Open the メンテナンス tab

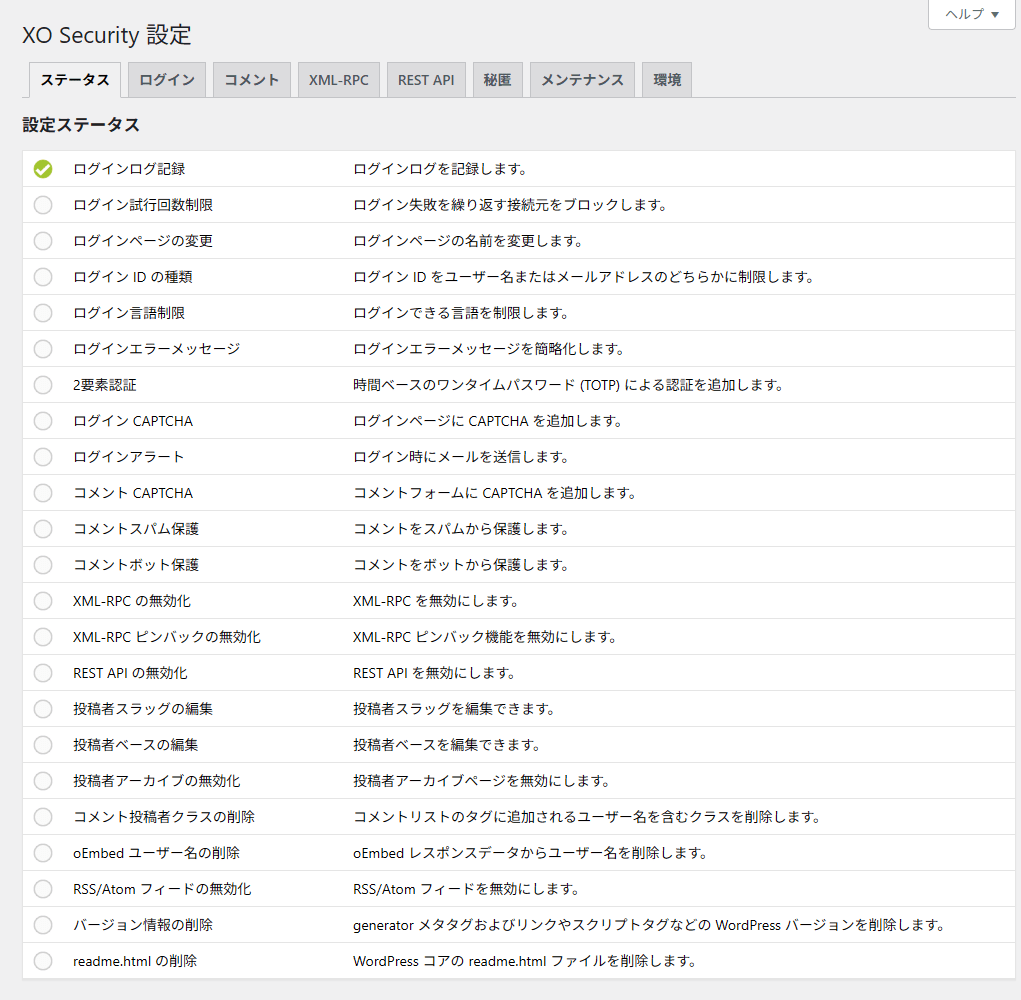click(582, 80)
